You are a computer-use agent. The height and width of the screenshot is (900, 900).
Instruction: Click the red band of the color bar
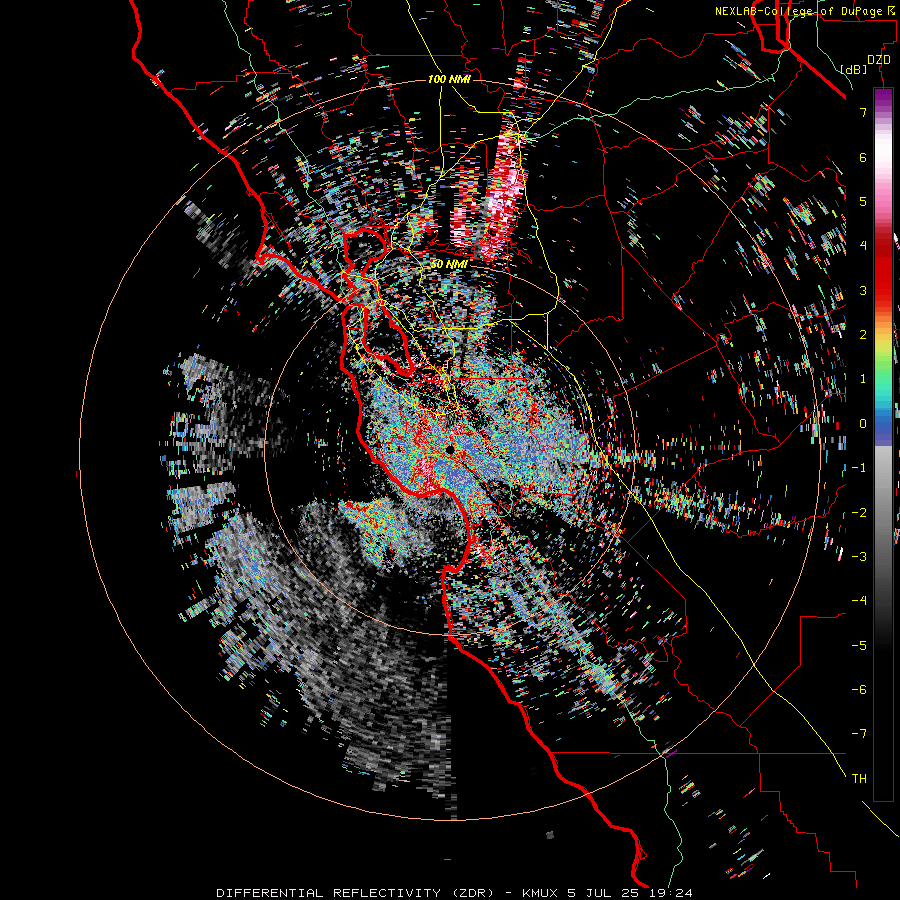(883, 270)
